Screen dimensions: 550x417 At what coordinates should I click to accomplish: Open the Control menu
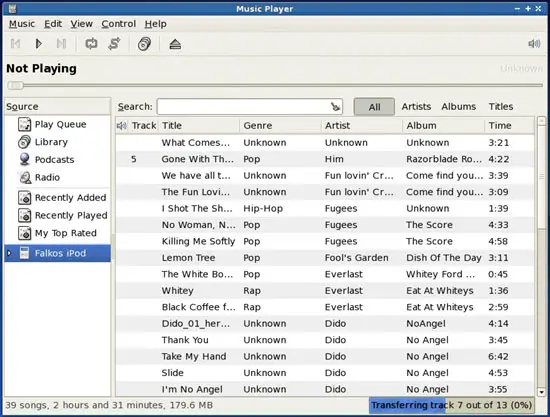pyautogui.click(x=119, y=24)
